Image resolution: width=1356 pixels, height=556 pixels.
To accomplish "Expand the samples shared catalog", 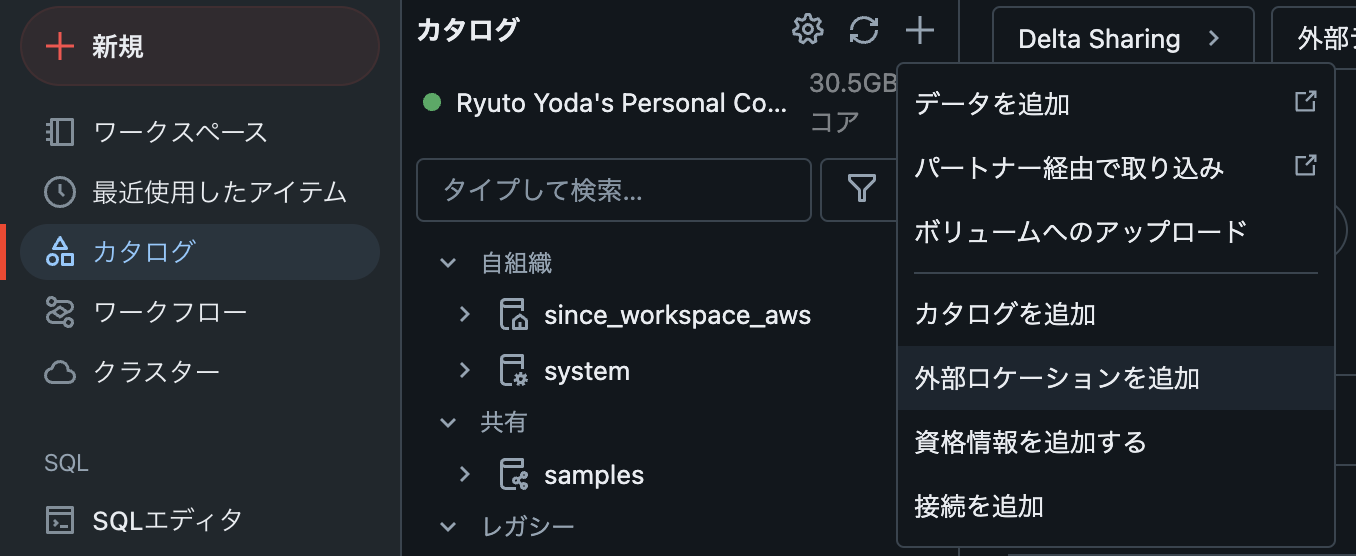I will [x=464, y=475].
